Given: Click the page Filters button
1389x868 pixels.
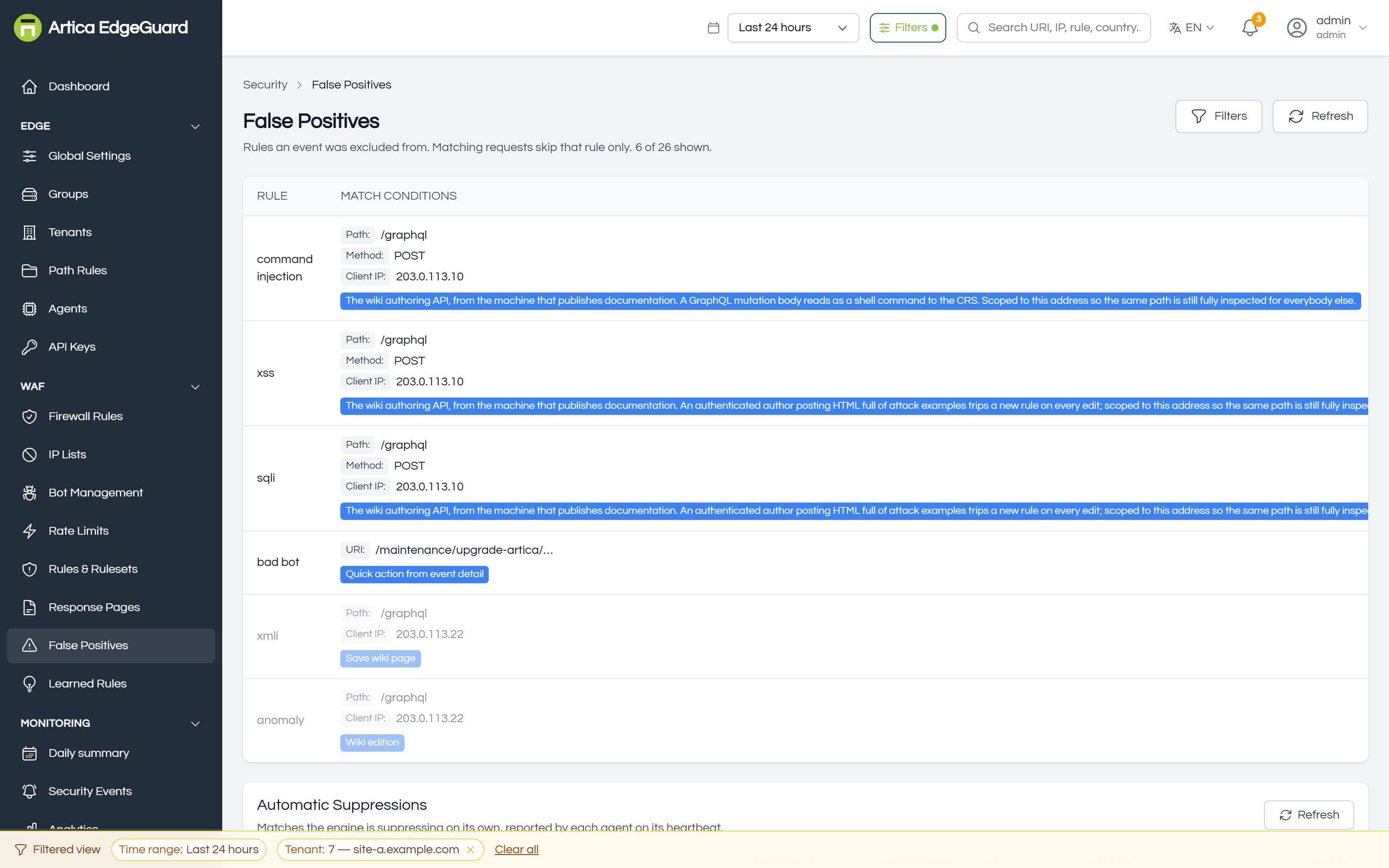Looking at the screenshot, I should point(1218,116).
